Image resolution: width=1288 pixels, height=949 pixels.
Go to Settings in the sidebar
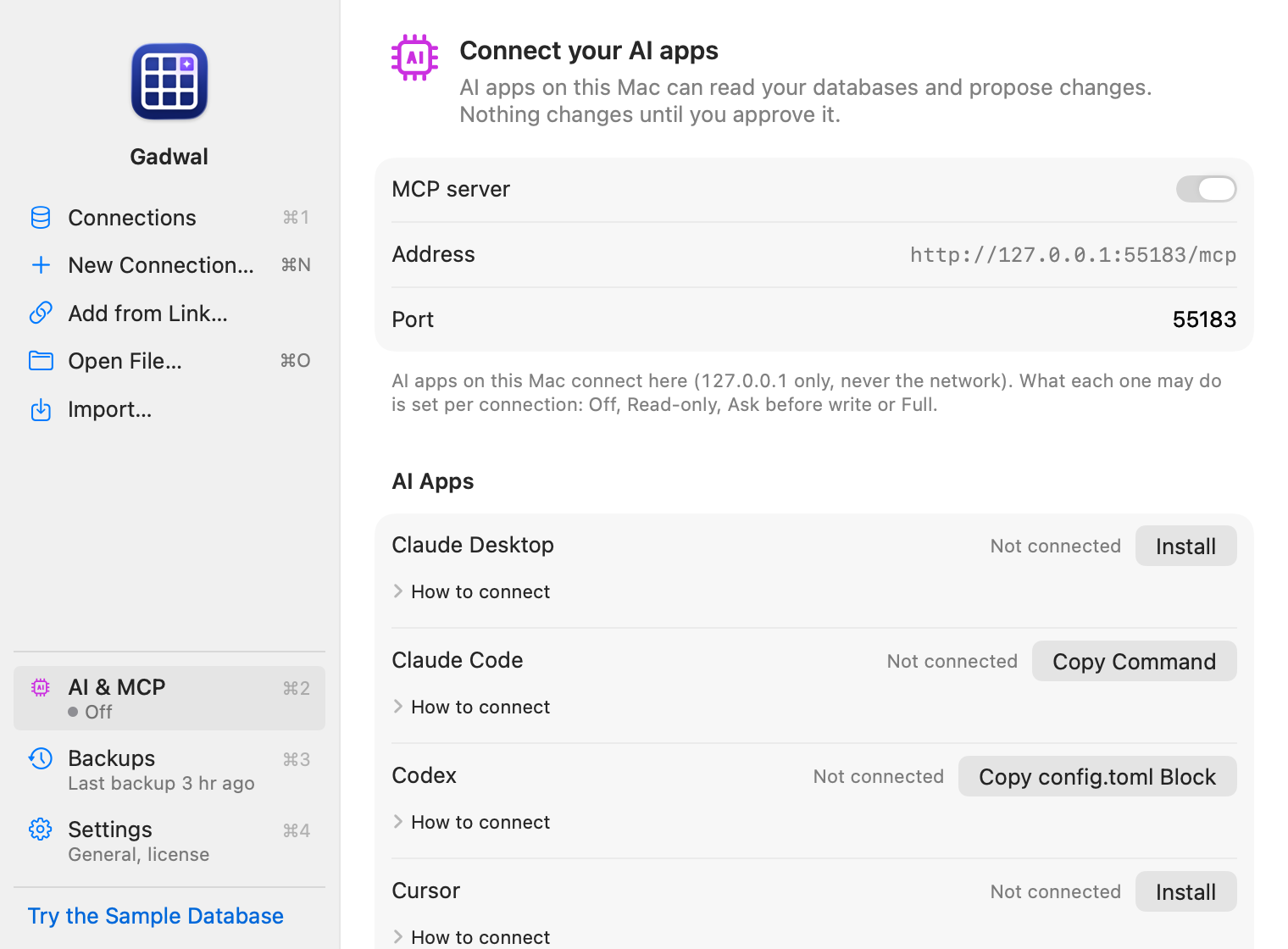click(169, 841)
